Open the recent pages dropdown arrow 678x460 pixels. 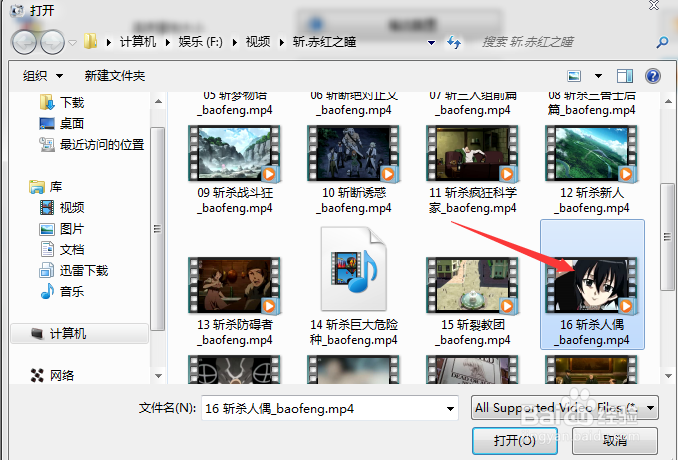(73, 43)
